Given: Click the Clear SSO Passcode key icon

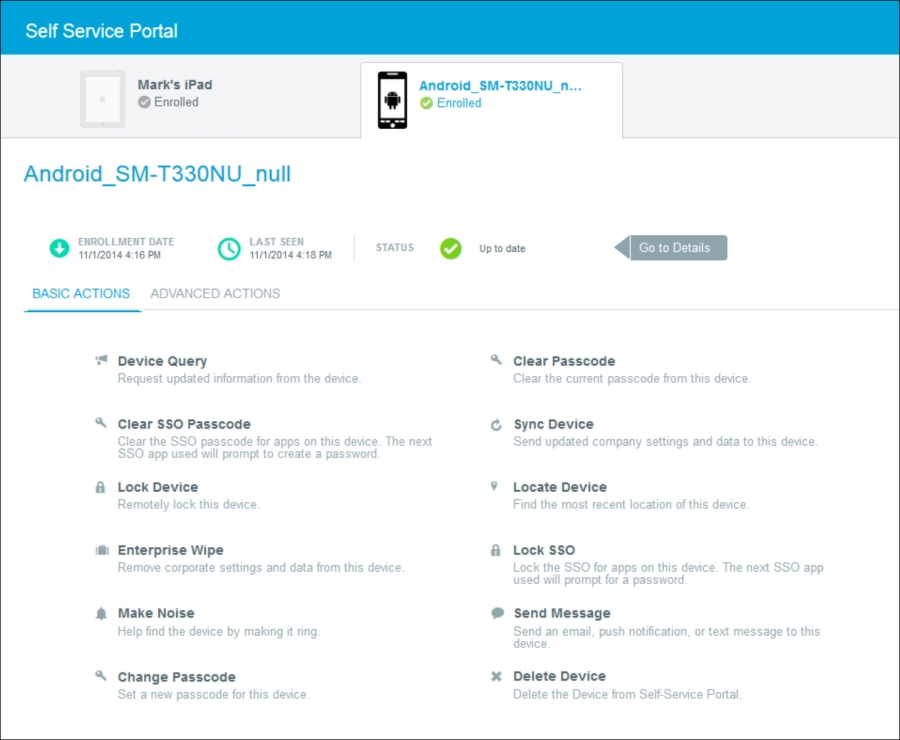Looking at the screenshot, I should (x=101, y=423).
